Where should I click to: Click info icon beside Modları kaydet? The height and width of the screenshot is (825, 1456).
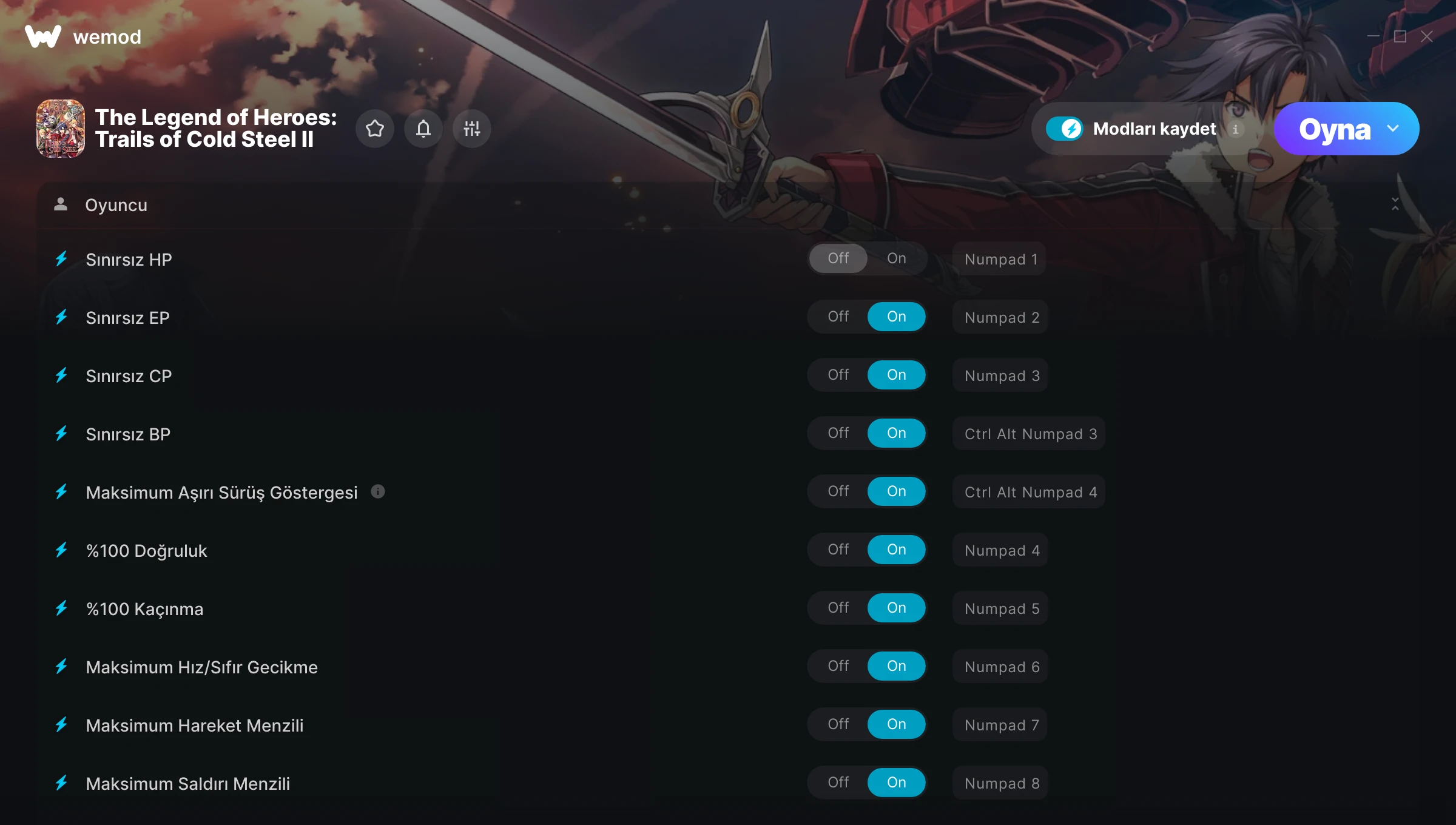coord(1235,129)
